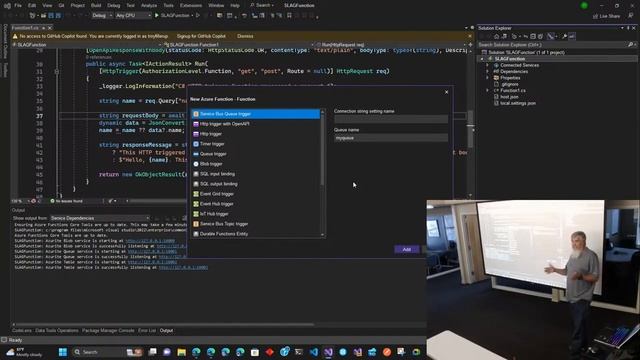Expand Dependencies node
Screen dimensions: 640x360
487,71
